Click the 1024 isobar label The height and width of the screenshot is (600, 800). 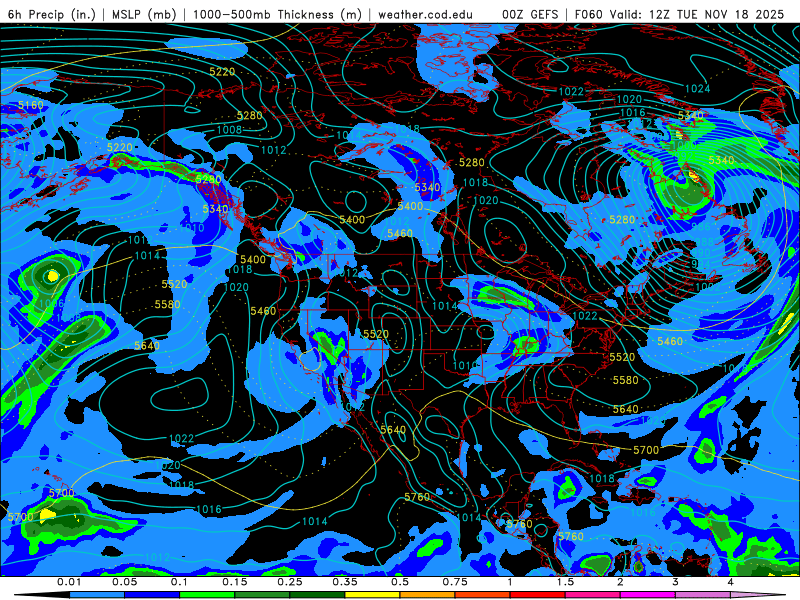coord(697,89)
